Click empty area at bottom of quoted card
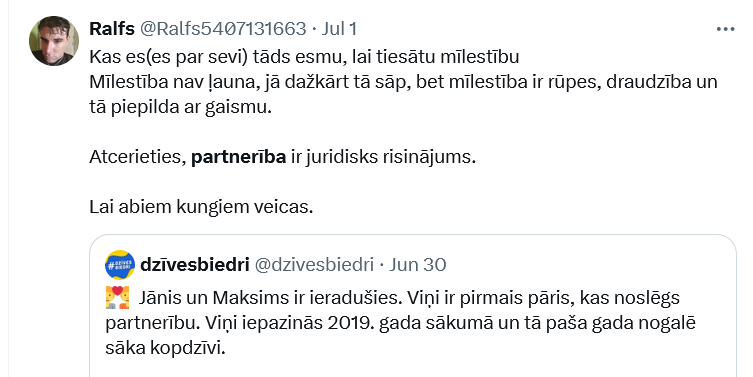The width and height of the screenshot is (753, 377). coord(413,368)
